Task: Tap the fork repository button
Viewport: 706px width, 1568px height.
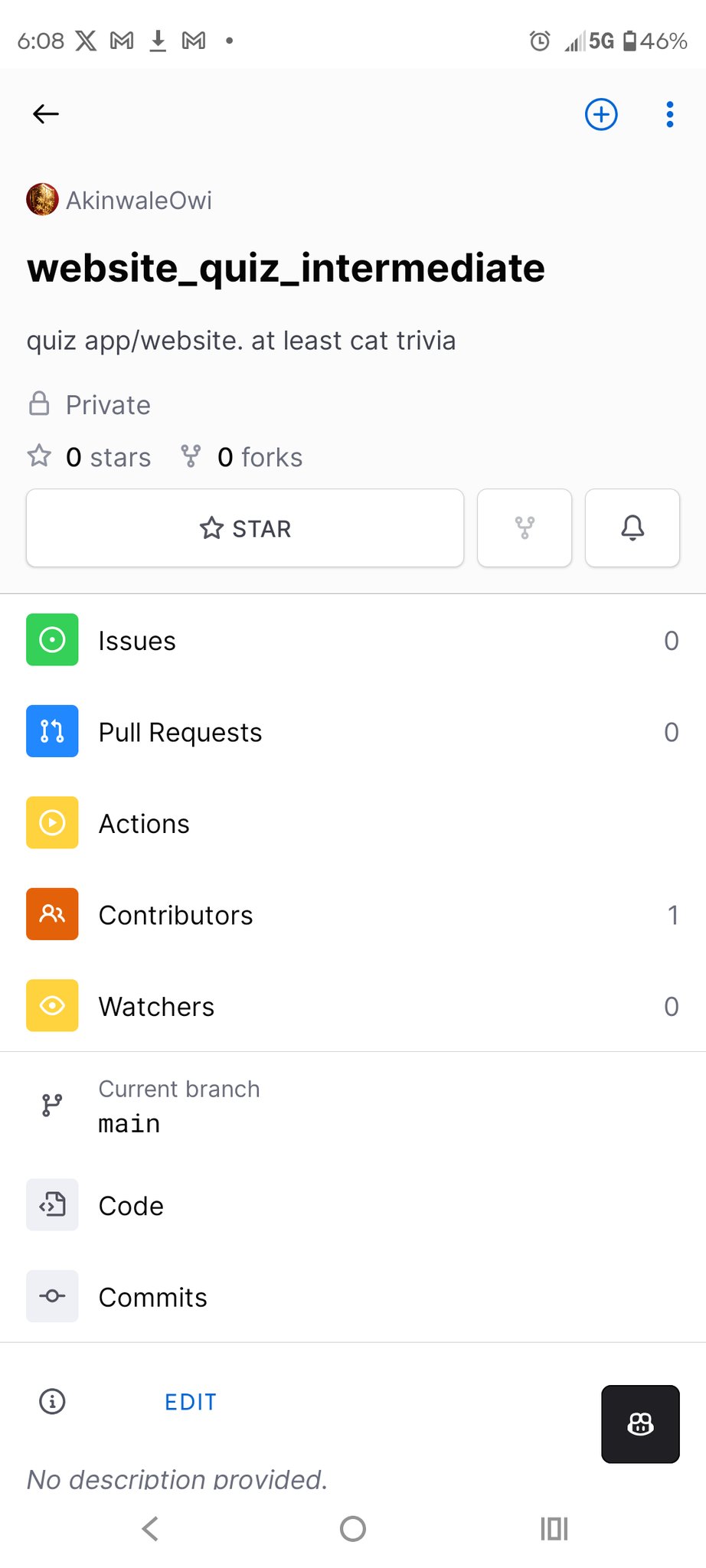Action: pyautogui.click(x=525, y=528)
